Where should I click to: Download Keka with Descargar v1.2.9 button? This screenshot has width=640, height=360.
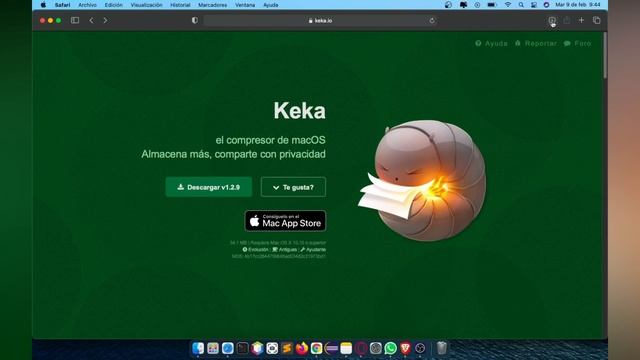point(209,187)
